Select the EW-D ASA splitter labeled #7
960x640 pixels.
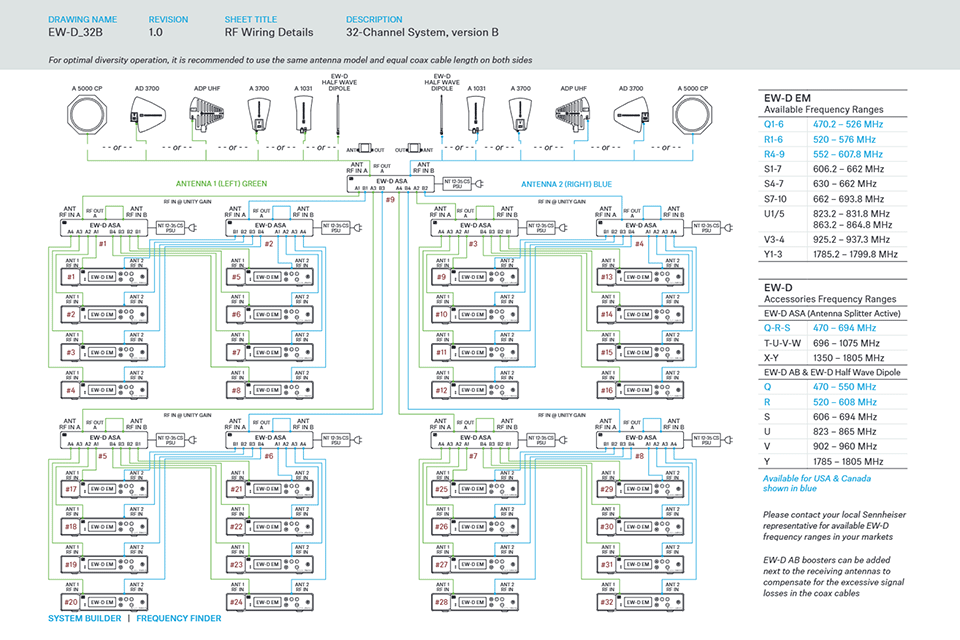[475, 440]
